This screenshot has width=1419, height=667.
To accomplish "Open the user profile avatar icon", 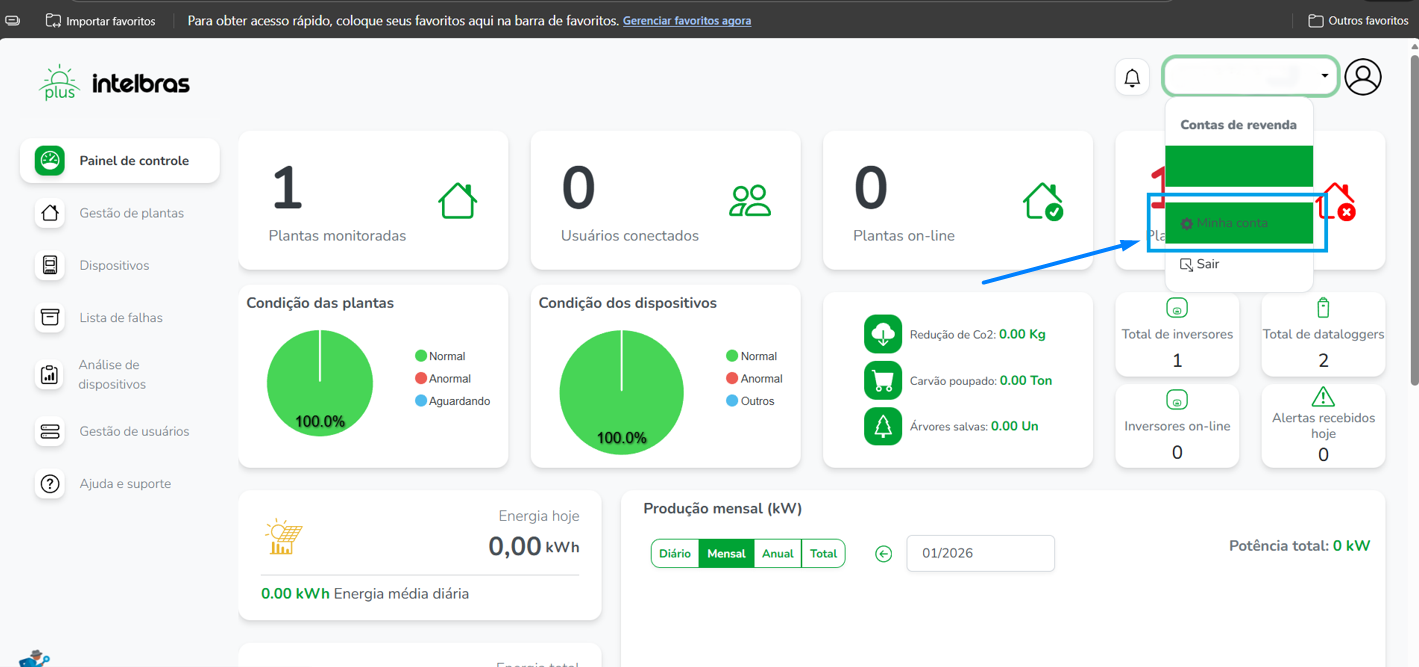I will click(x=1362, y=77).
